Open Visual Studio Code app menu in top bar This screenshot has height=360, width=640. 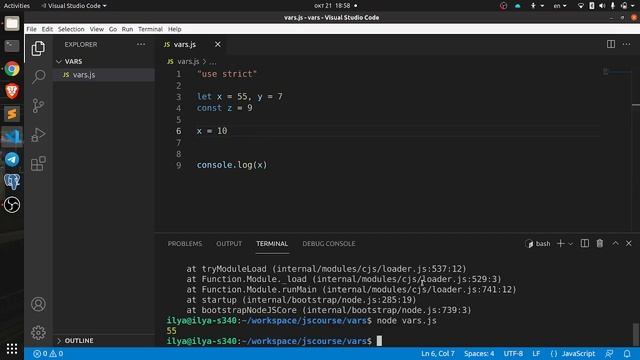tap(74, 6)
